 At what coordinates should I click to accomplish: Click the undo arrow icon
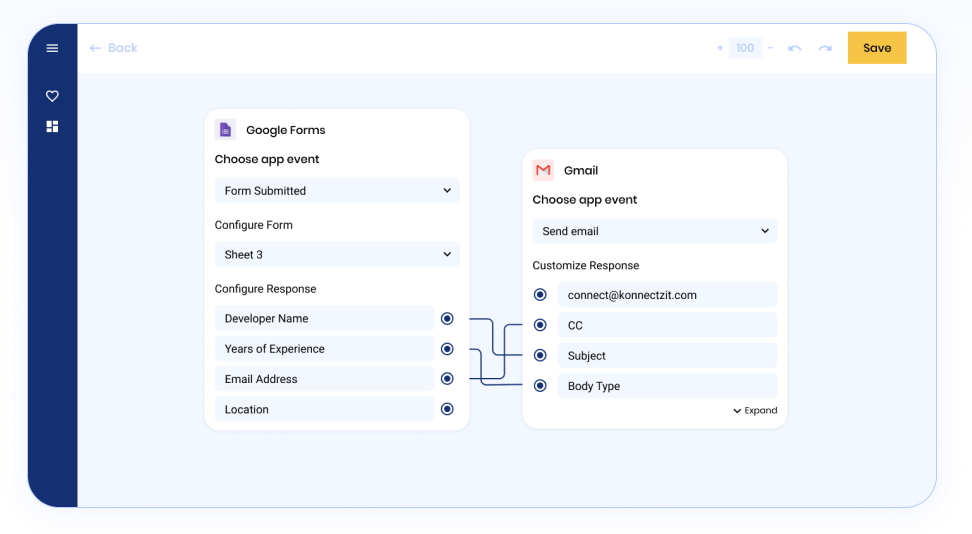coord(795,48)
